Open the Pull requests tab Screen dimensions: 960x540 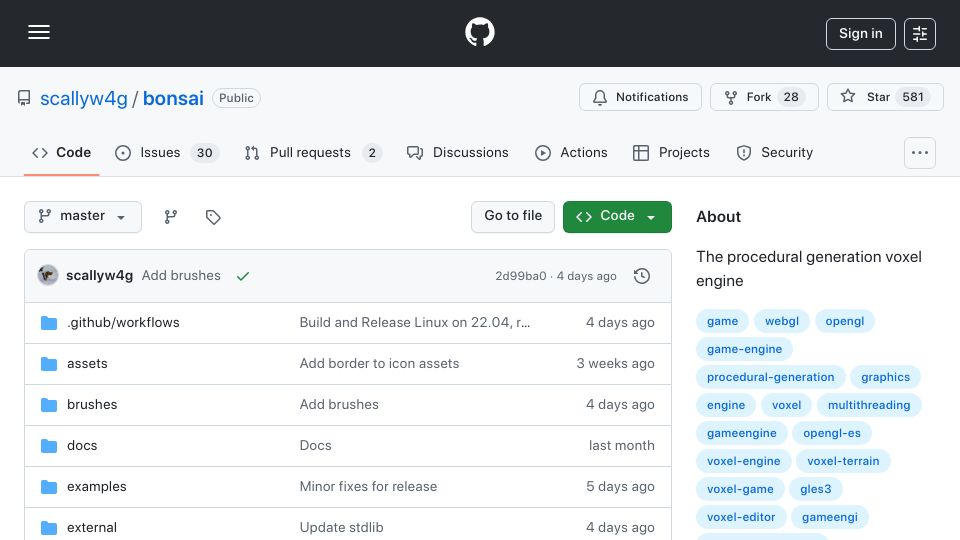pos(313,152)
